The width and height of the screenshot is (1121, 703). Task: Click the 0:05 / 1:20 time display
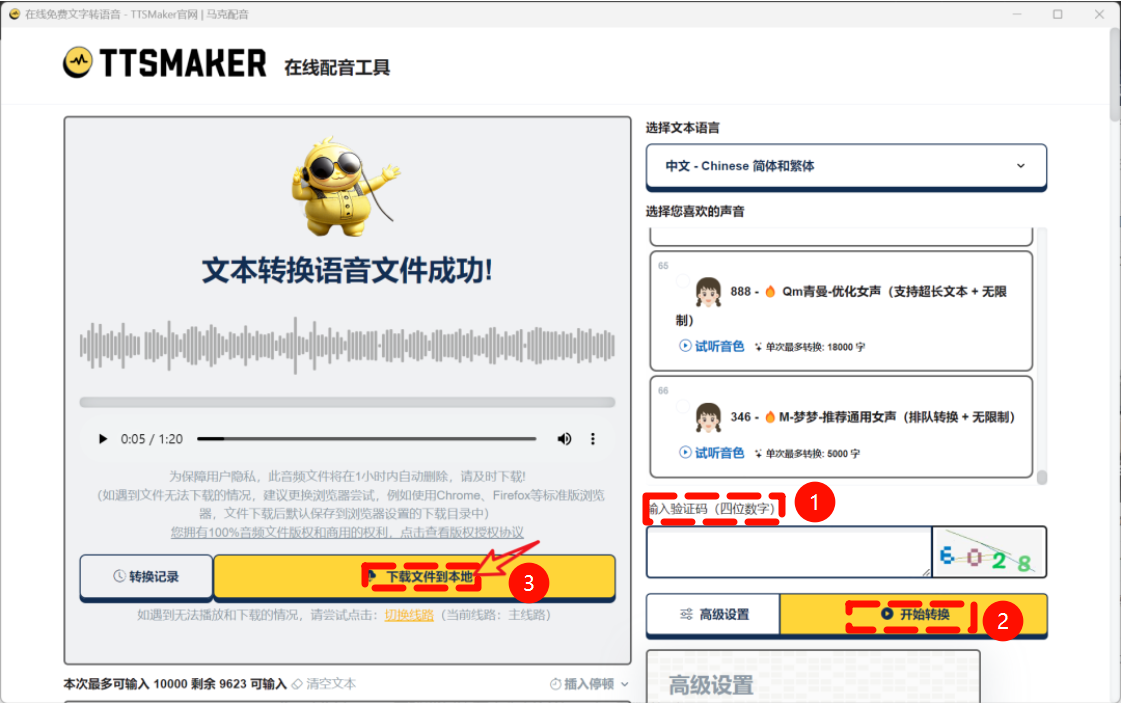[152, 438]
